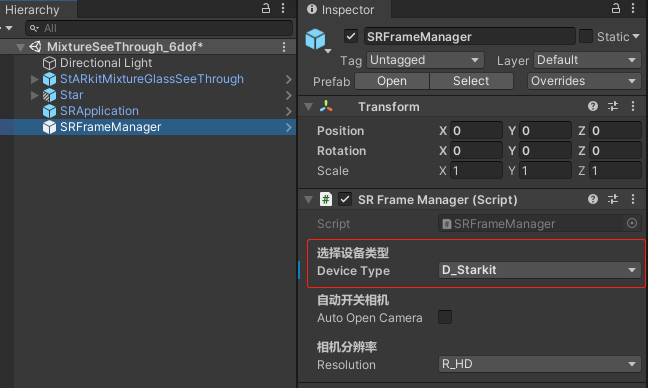This screenshot has width=648, height=388.
Task: Click the Position X input field
Action: coord(476,131)
